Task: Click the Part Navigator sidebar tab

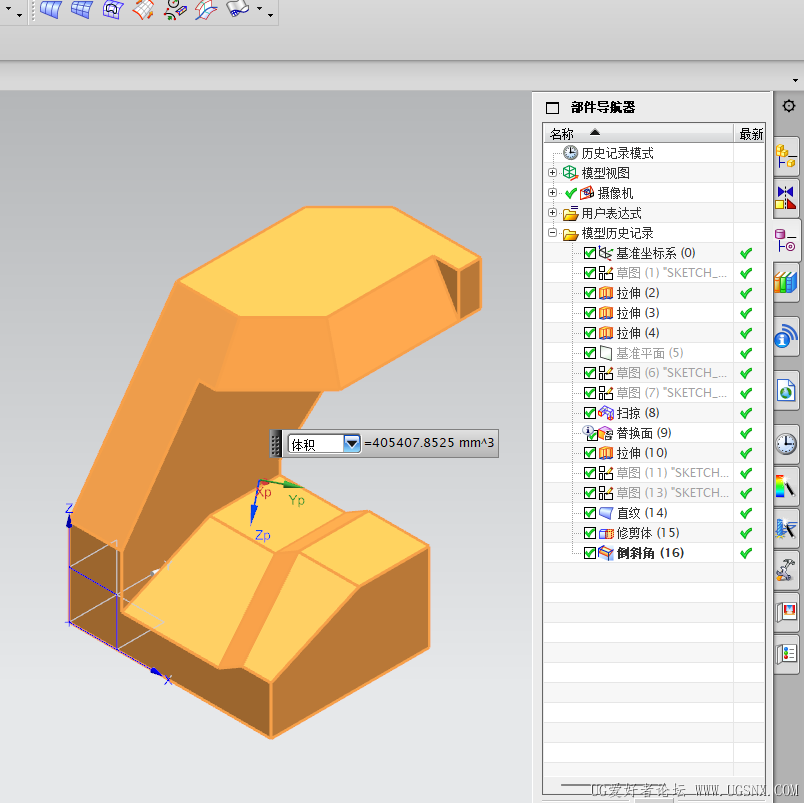Action: pos(786,240)
